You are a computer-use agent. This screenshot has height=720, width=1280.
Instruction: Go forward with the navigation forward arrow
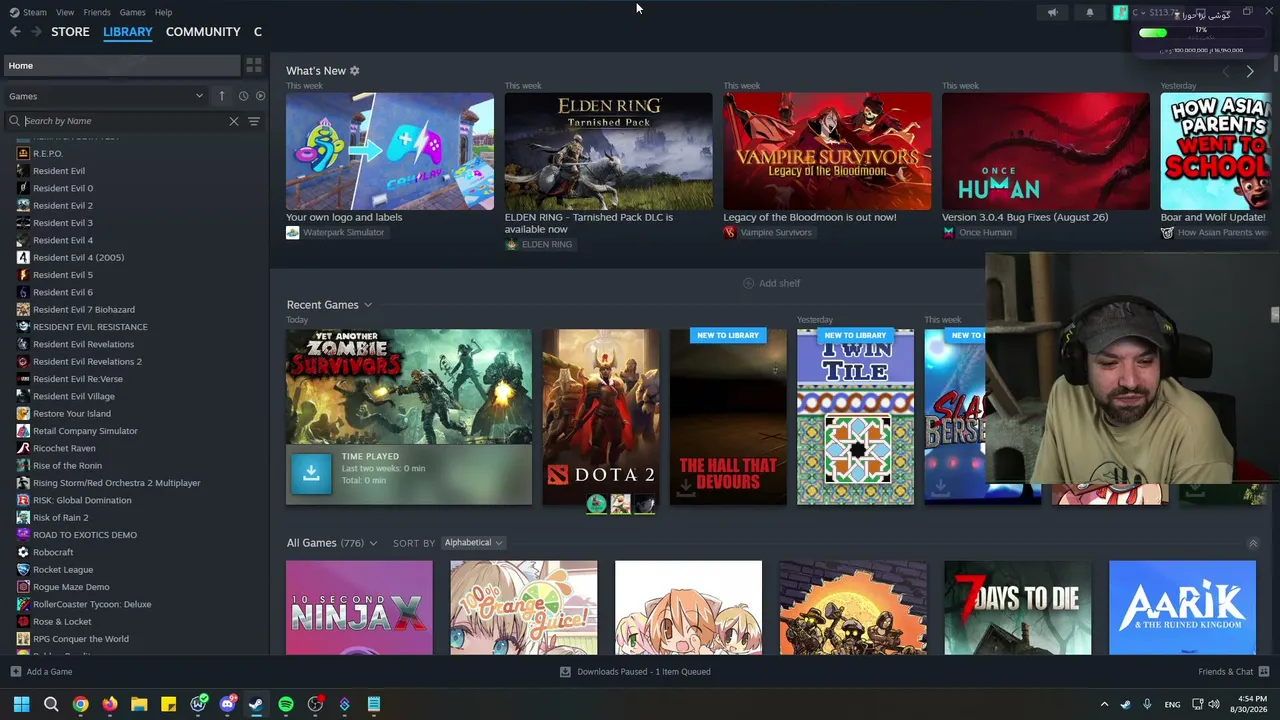[36, 32]
